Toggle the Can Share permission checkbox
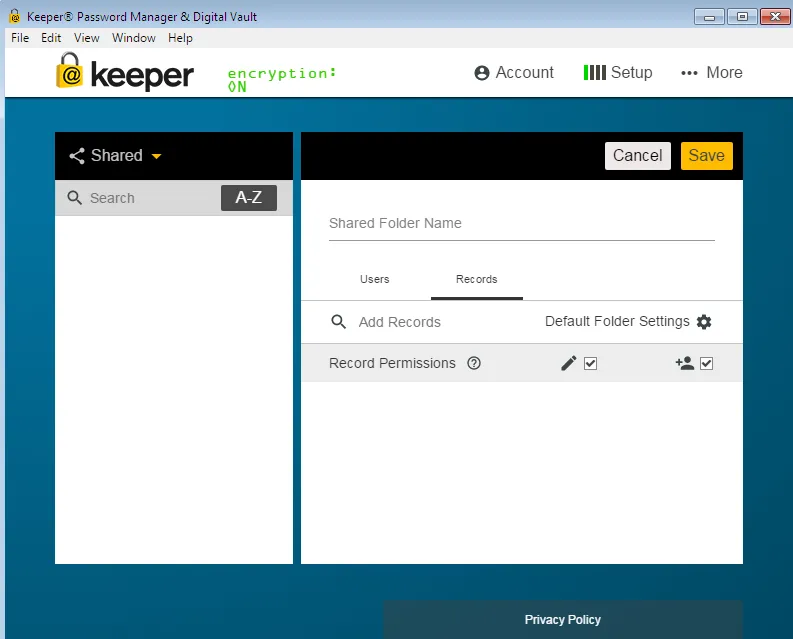Image resolution: width=793 pixels, height=639 pixels. coord(707,363)
